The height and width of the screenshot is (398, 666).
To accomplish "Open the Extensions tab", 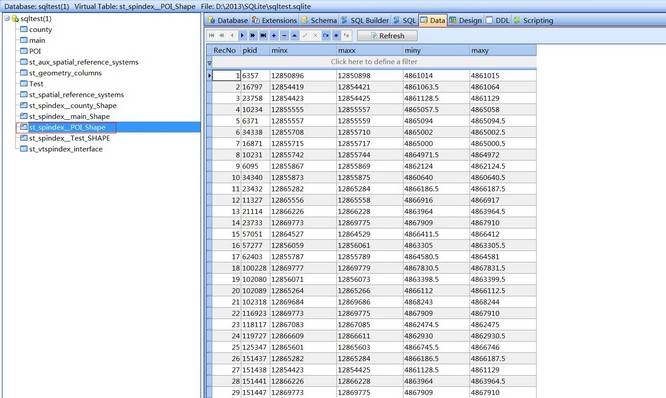I will pyautogui.click(x=274, y=20).
